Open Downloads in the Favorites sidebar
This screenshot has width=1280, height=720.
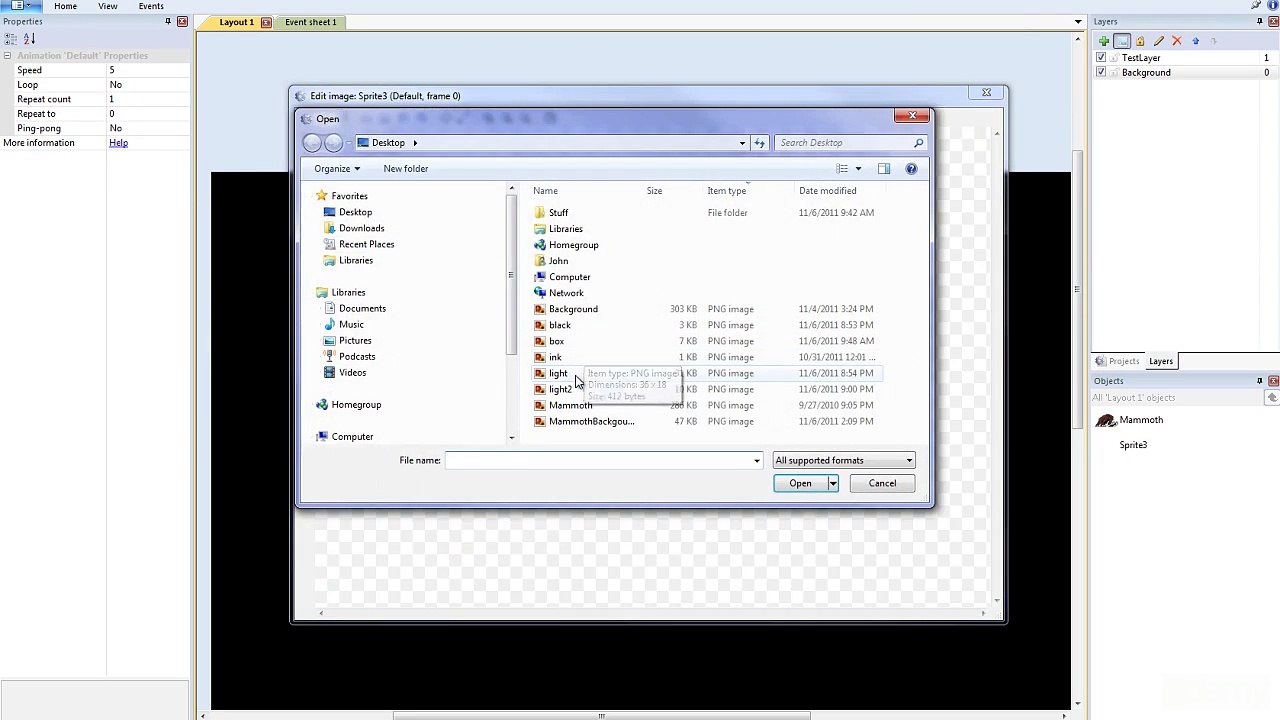tap(361, 228)
